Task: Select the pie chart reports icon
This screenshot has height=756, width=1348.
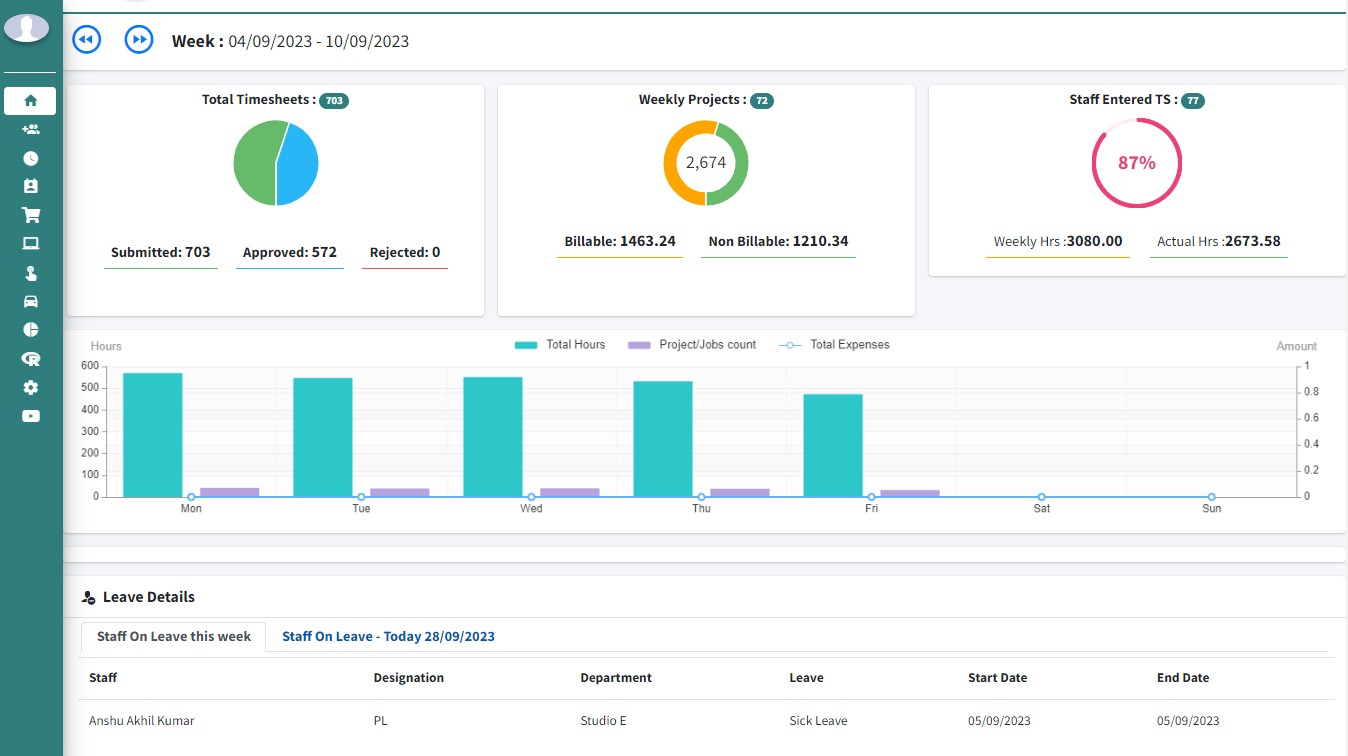Action: (30, 329)
